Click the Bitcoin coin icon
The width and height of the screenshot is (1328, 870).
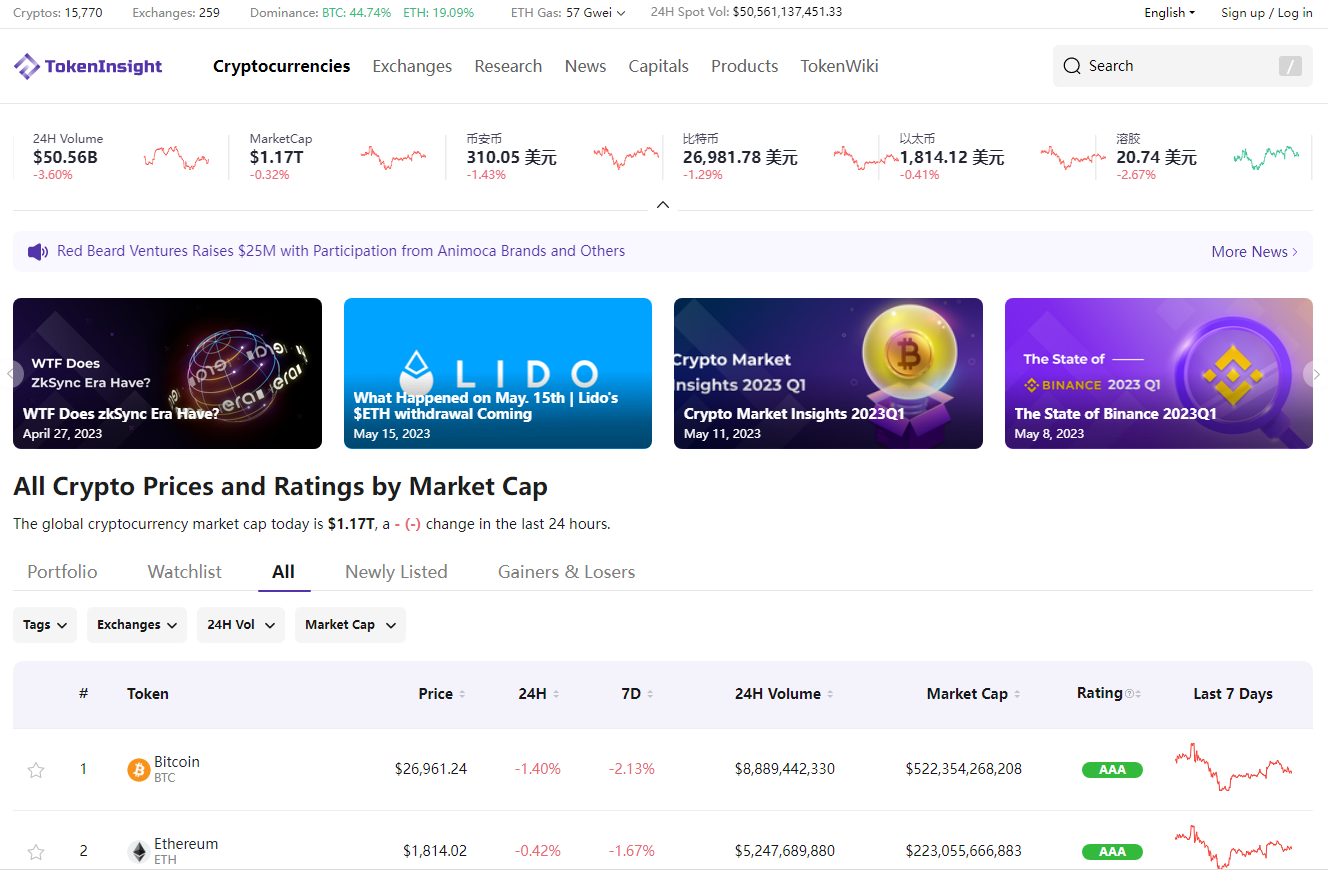point(138,769)
